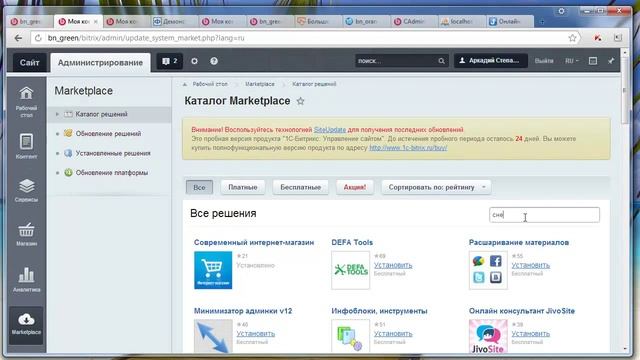Image resolution: width=640 pixels, height=360 pixels.
Task: Select the Платные filter tab
Action: coord(242,187)
